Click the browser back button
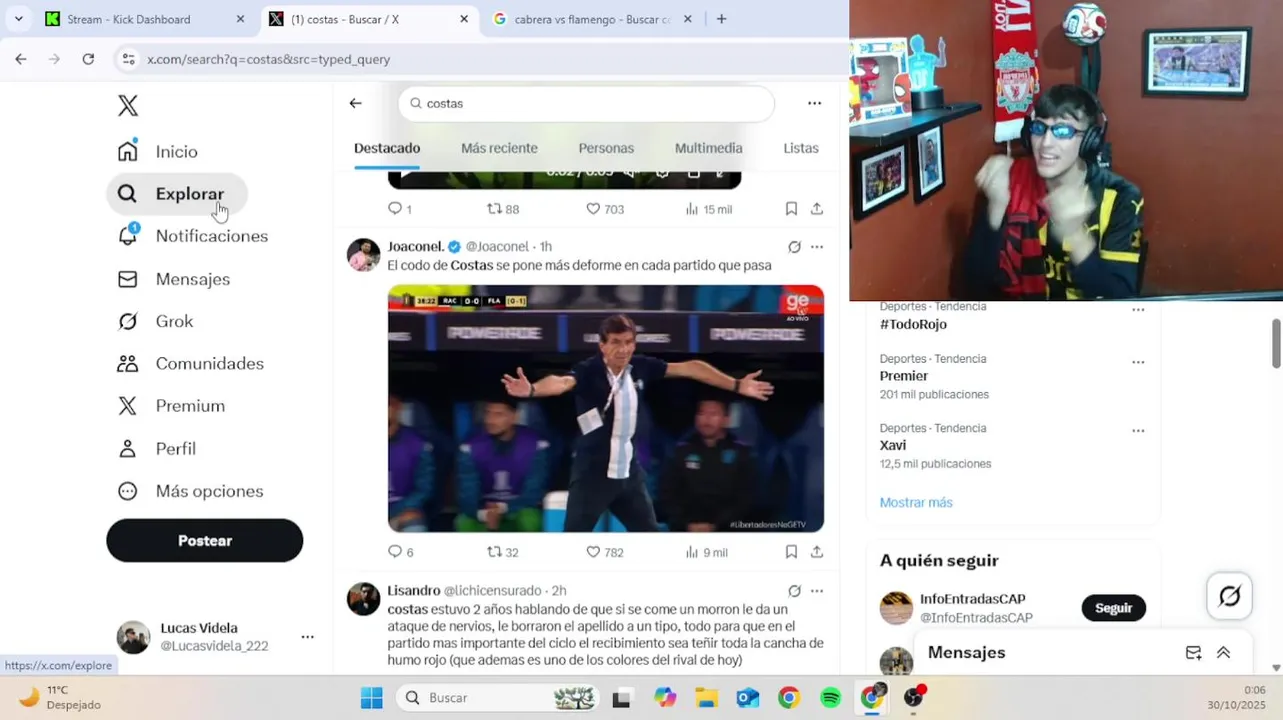1283x720 pixels. pyautogui.click(x=21, y=59)
